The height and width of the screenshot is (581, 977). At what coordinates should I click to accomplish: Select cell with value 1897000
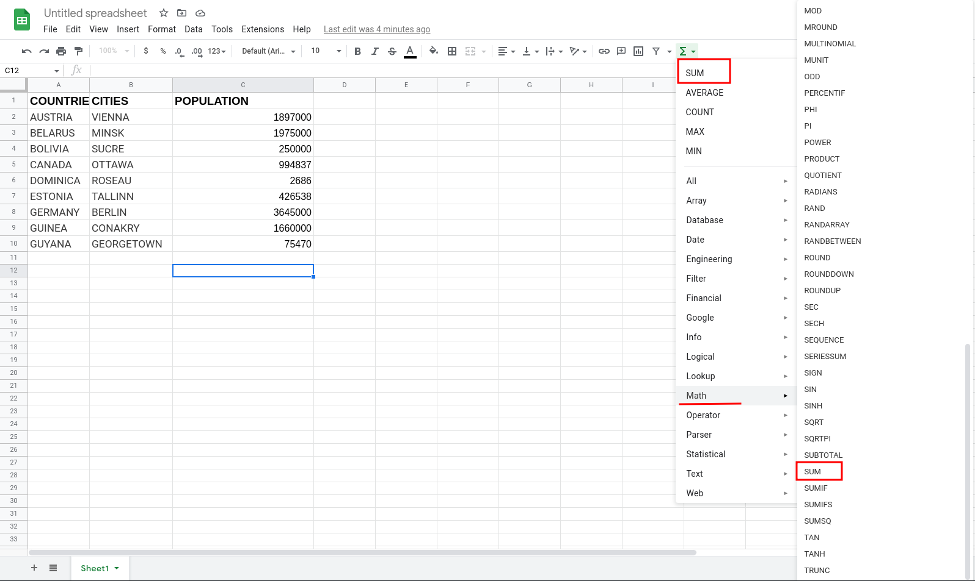[x=243, y=117]
